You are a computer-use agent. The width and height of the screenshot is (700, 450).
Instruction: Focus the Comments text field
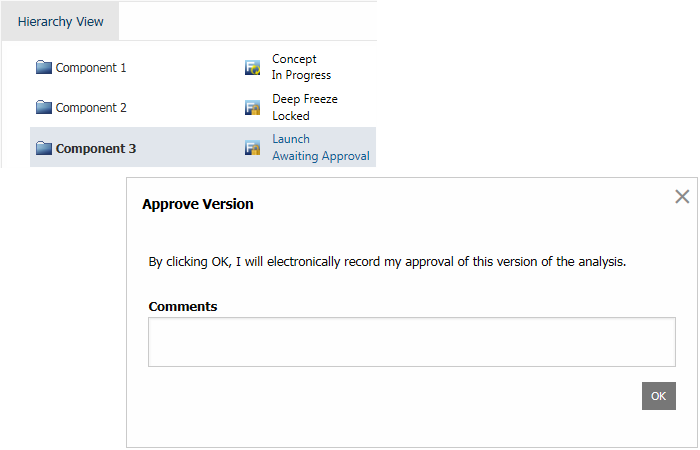(x=411, y=342)
